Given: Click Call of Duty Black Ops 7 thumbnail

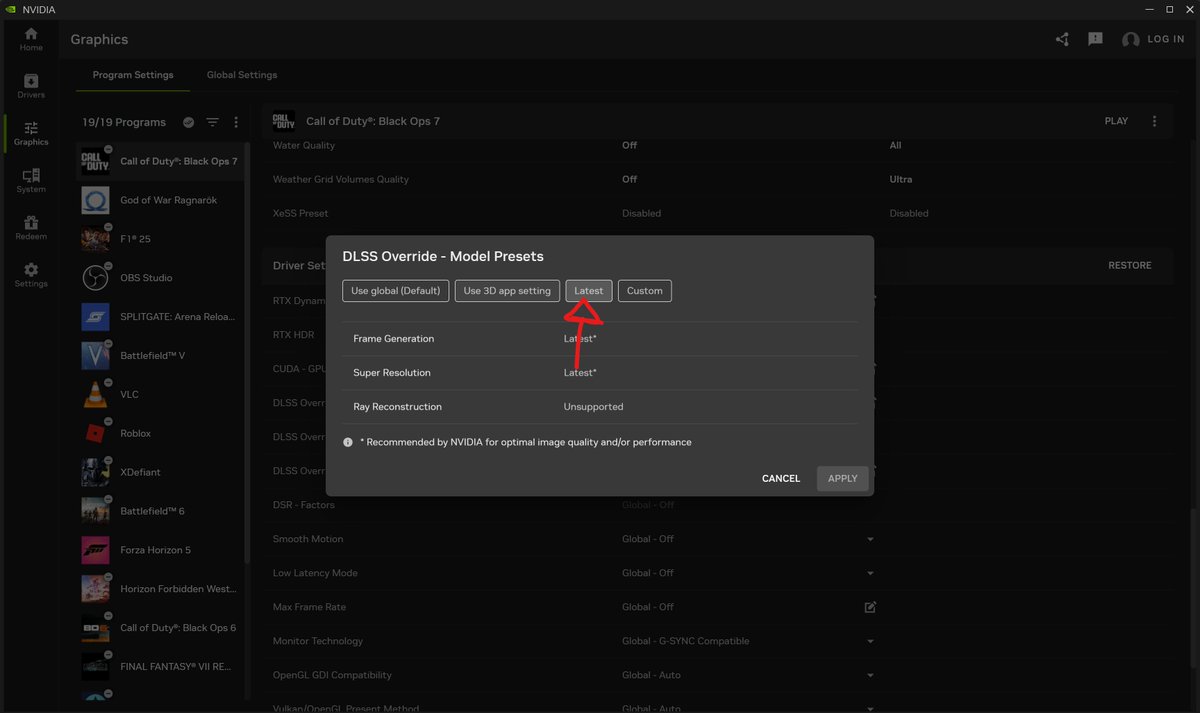Looking at the screenshot, I should pyautogui.click(x=95, y=161).
